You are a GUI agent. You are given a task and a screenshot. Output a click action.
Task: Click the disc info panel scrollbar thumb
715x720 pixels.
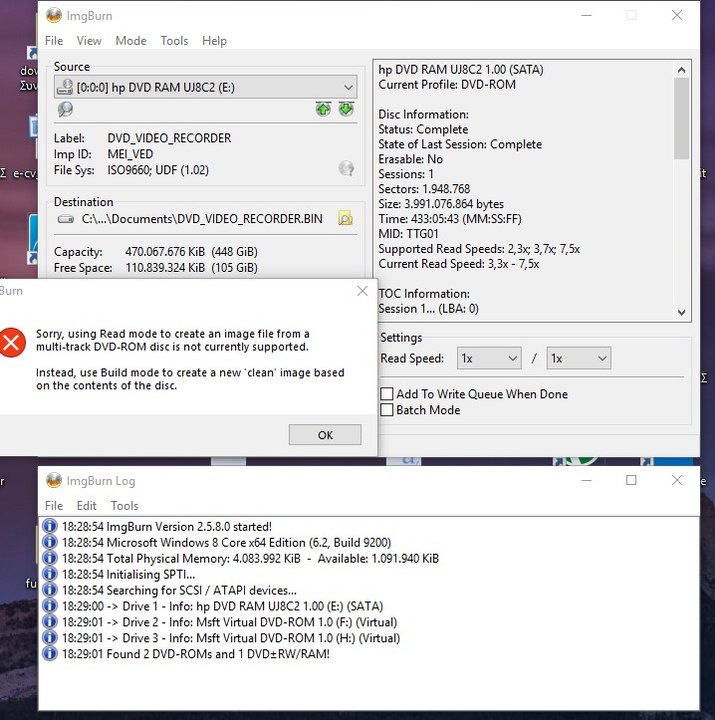(x=681, y=118)
